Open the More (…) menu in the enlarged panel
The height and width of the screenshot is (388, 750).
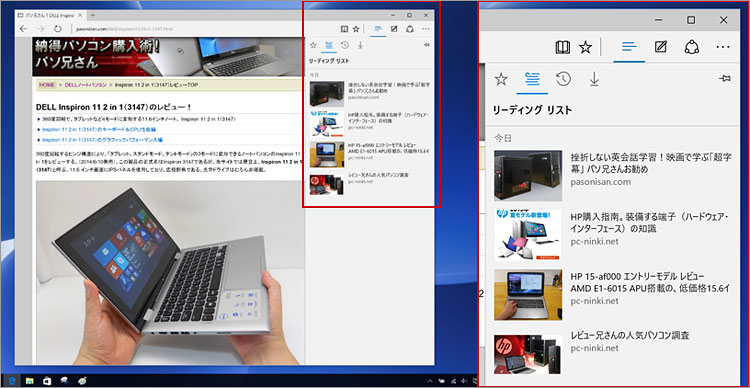click(723, 47)
